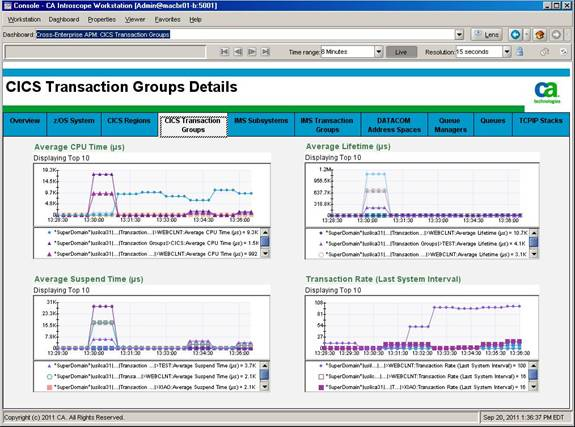
Task: Open the Dashboard selector dropdown arrow
Action: pyautogui.click(x=459, y=34)
